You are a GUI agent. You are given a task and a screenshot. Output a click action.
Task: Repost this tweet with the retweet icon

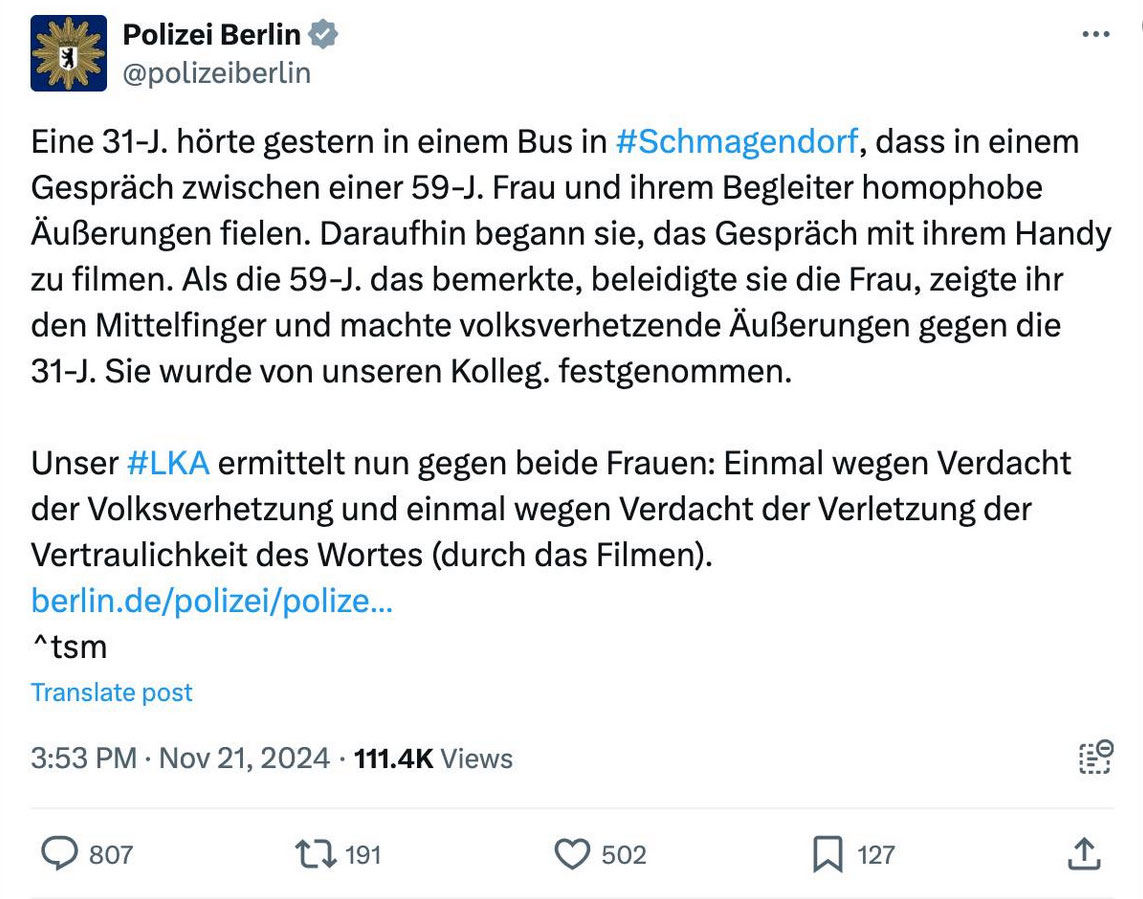[315, 854]
